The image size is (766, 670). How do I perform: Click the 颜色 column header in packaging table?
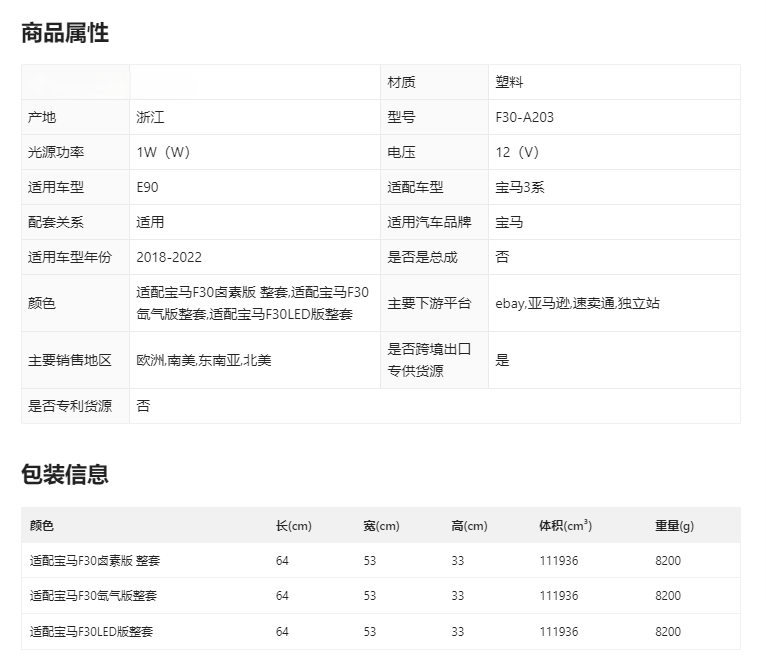click(42, 526)
